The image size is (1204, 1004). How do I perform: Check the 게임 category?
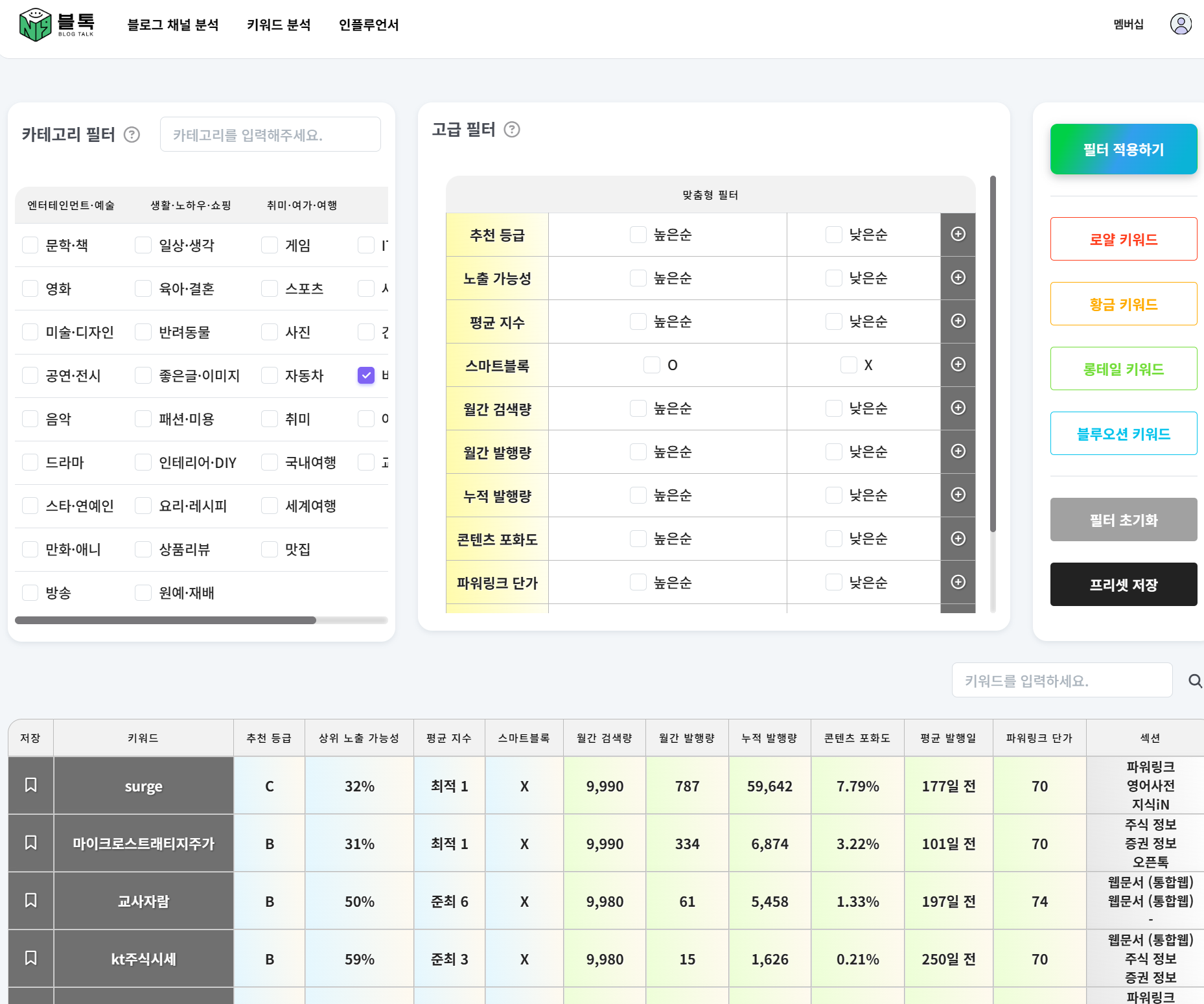270,245
